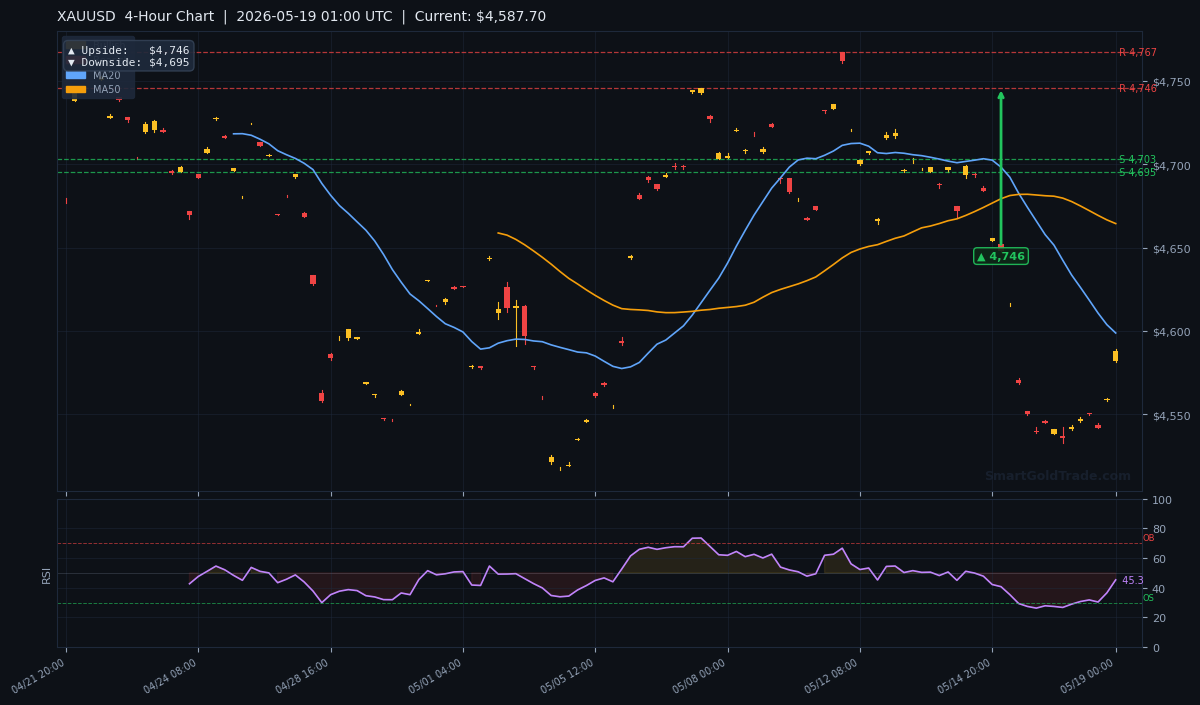Click the 04/21 20:00 time label

pyautogui.click(x=38, y=677)
